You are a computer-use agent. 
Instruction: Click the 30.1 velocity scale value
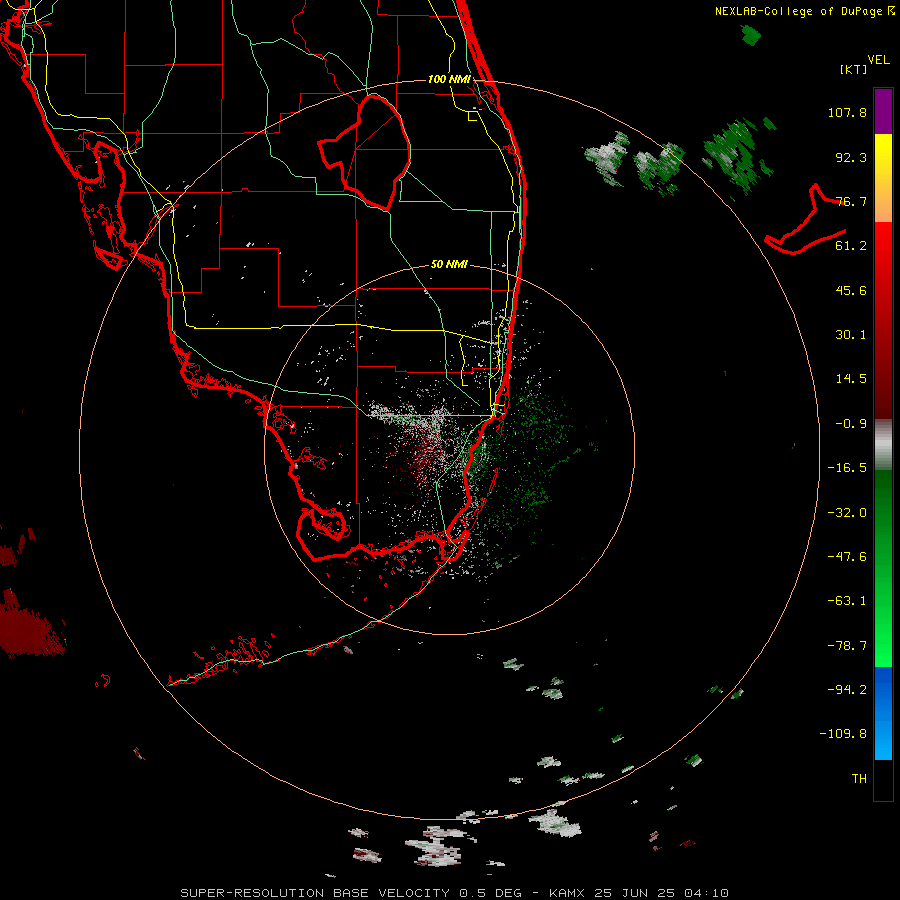(x=851, y=335)
